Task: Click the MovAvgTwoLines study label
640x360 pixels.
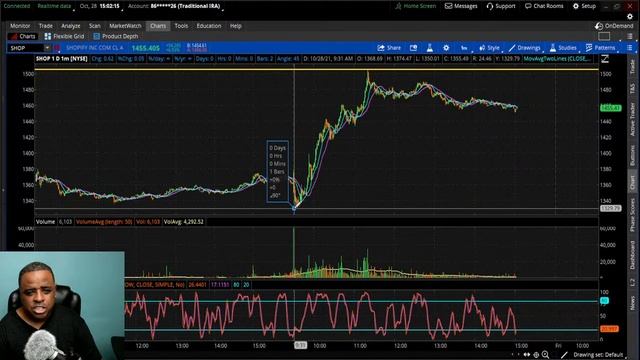Action: (557, 59)
